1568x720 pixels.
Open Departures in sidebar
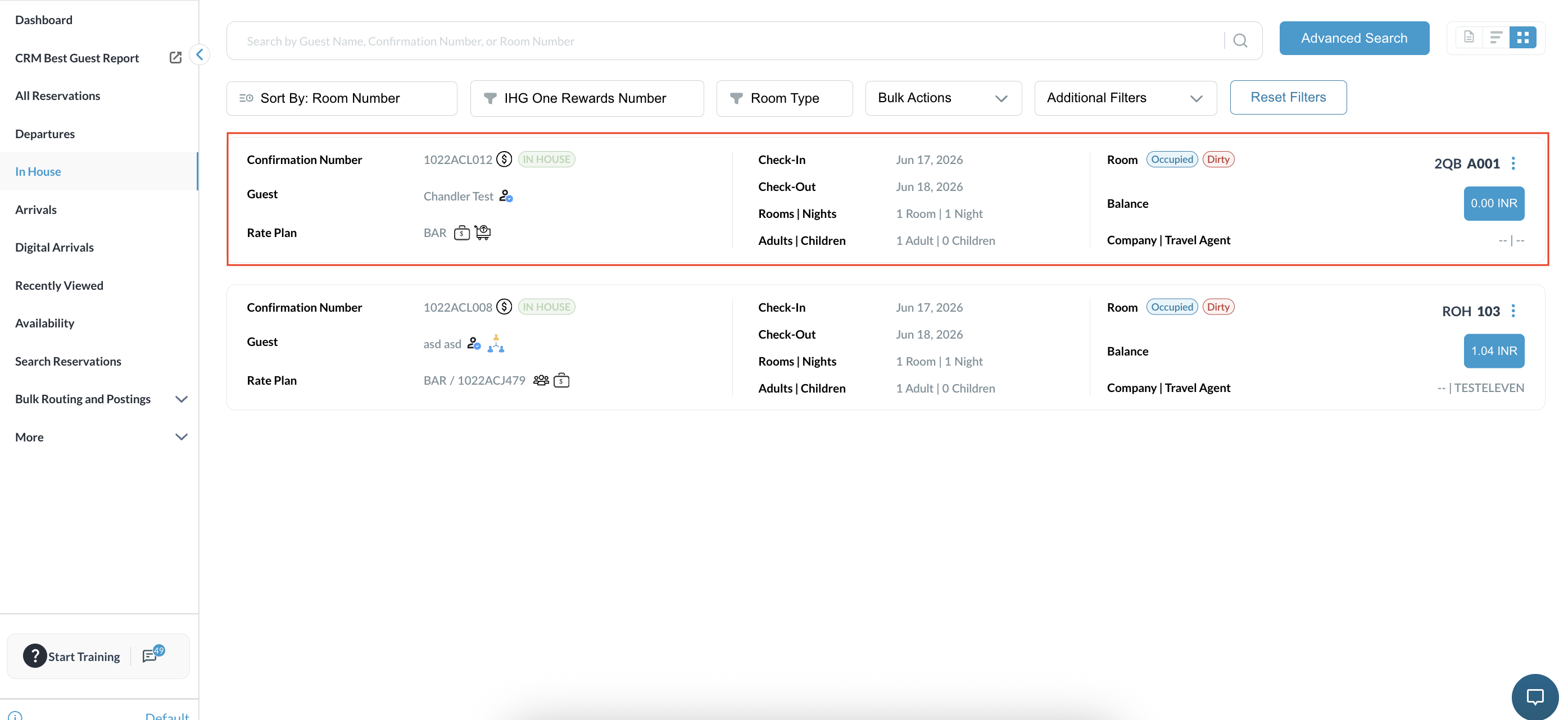(x=45, y=134)
